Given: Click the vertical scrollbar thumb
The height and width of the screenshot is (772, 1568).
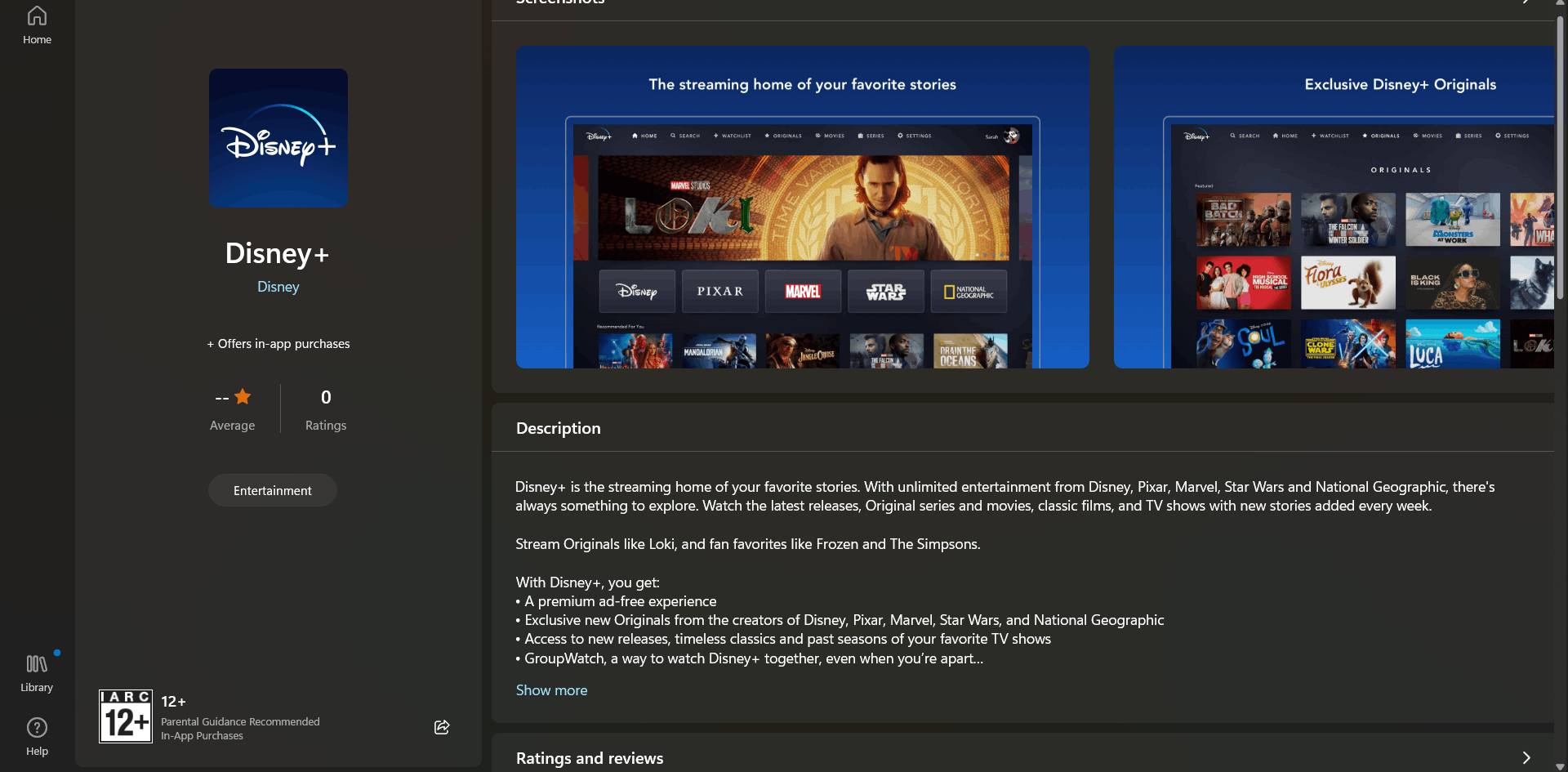Looking at the screenshot, I should 1560,157.
